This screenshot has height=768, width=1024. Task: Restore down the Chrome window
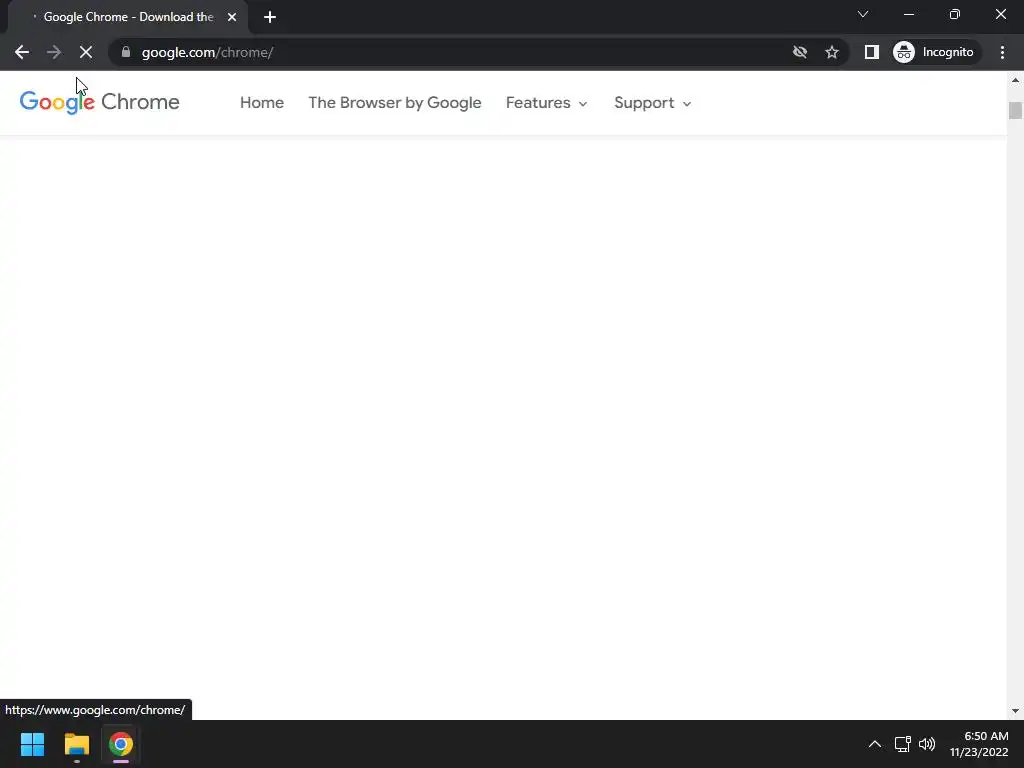tap(955, 14)
